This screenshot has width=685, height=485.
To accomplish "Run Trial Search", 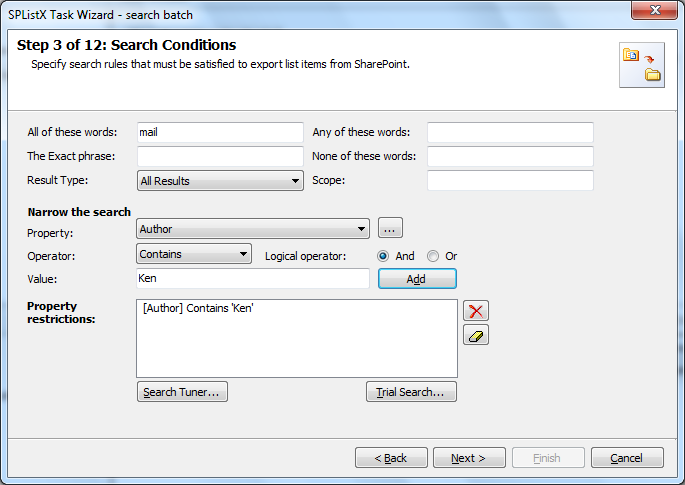I will pos(411,392).
